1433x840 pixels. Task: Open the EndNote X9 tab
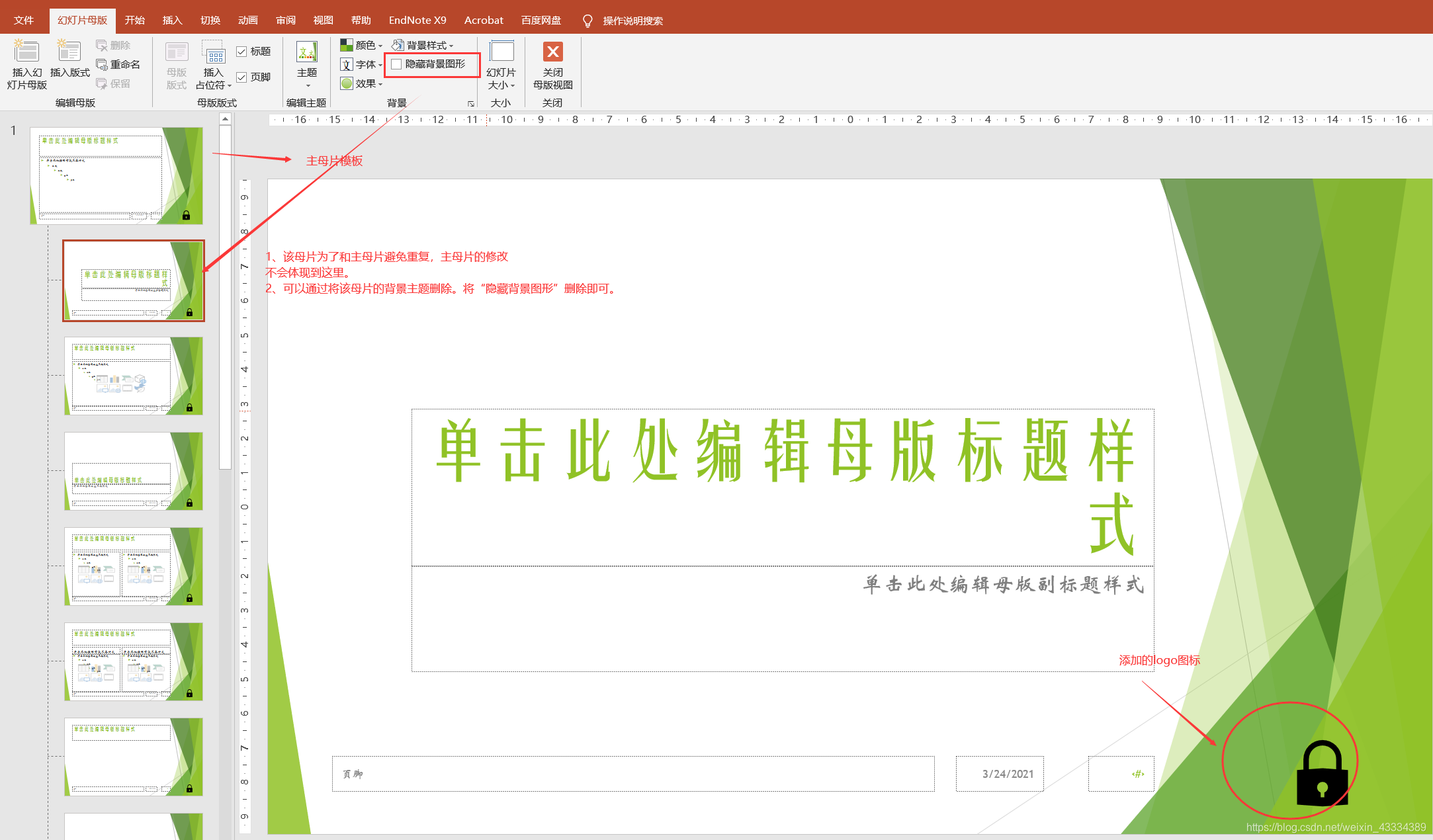click(x=417, y=21)
